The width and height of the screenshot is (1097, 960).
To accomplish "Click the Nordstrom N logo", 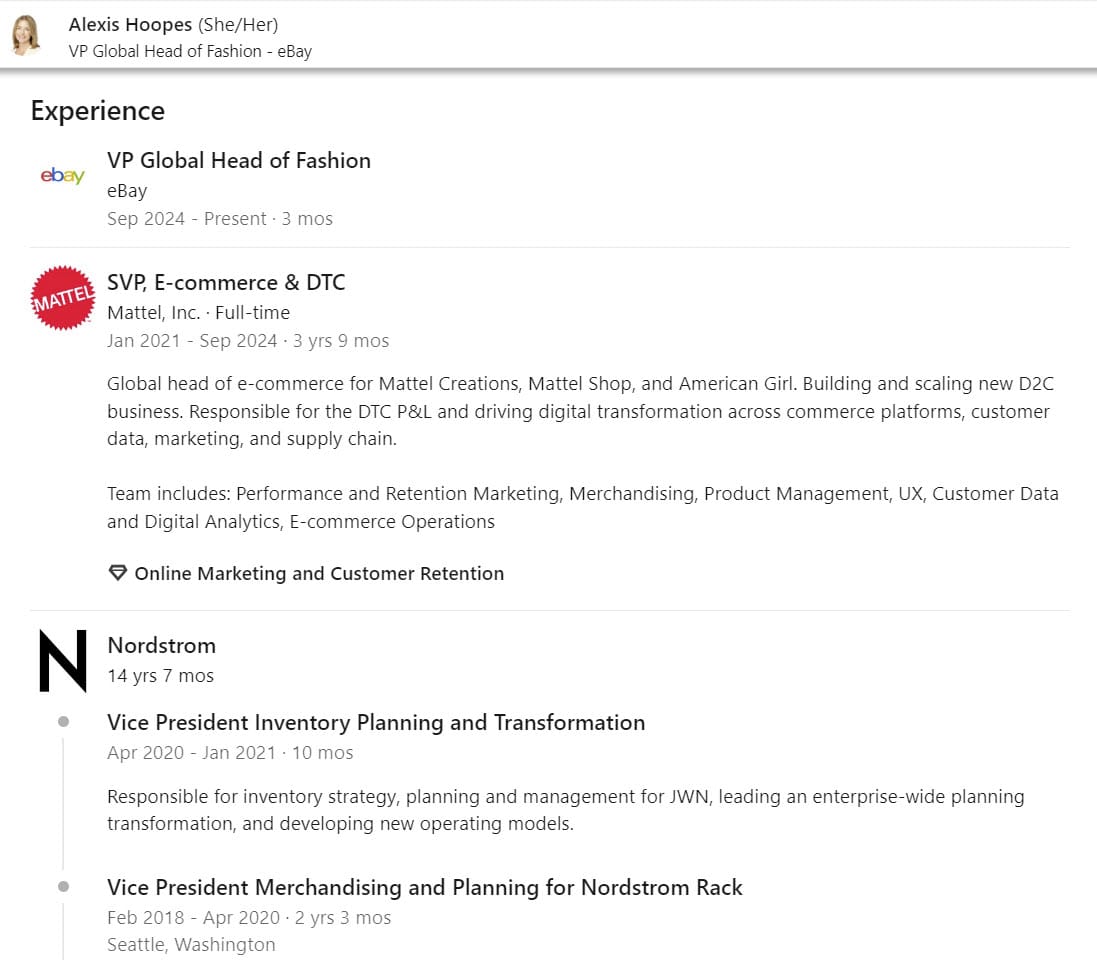I will tap(63, 661).
